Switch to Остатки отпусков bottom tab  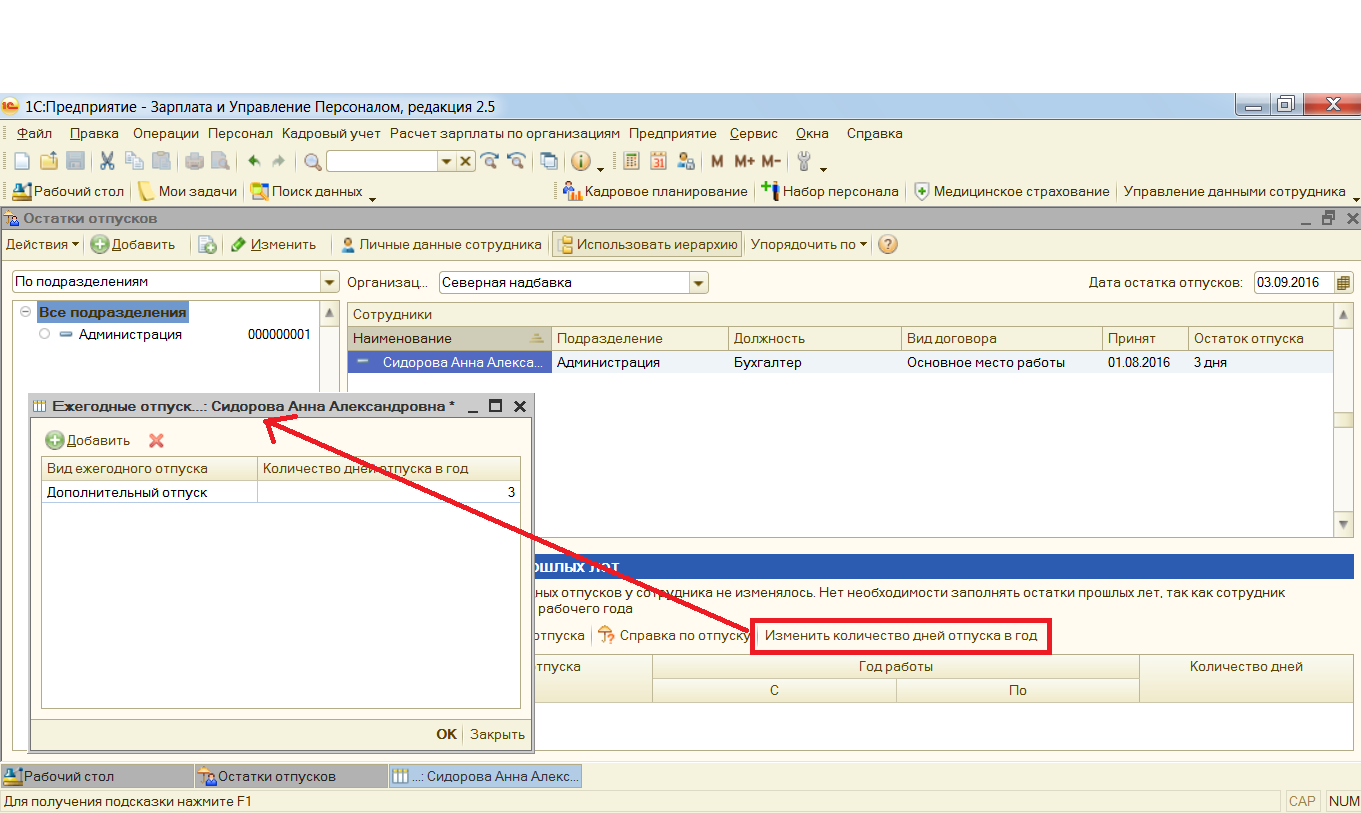click(x=290, y=776)
